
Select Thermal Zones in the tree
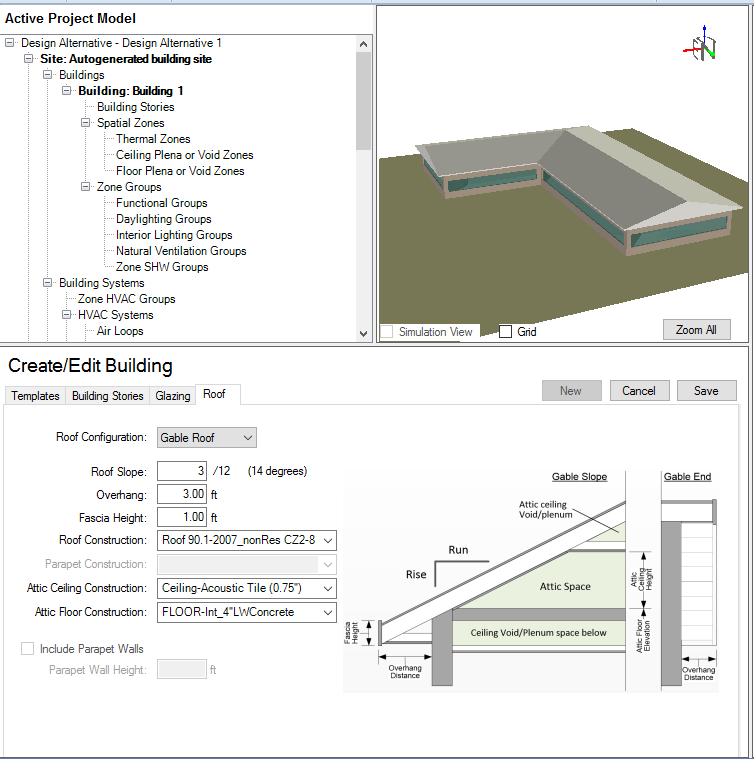[152, 139]
